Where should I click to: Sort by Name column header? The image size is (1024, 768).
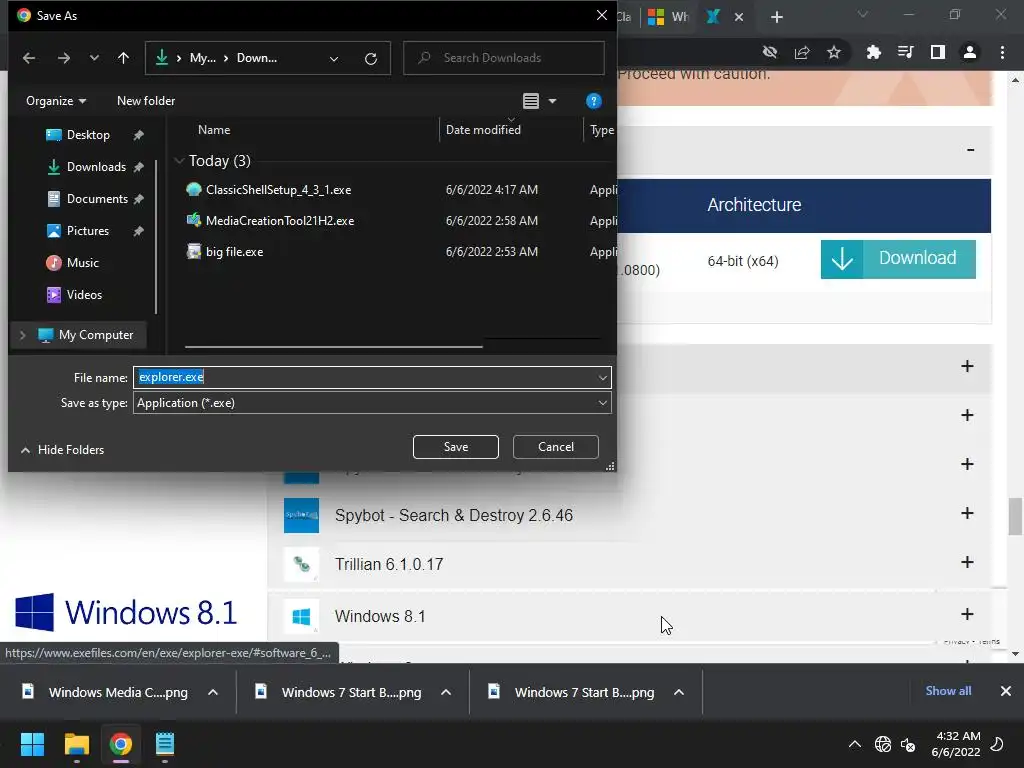[x=214, y=130]
